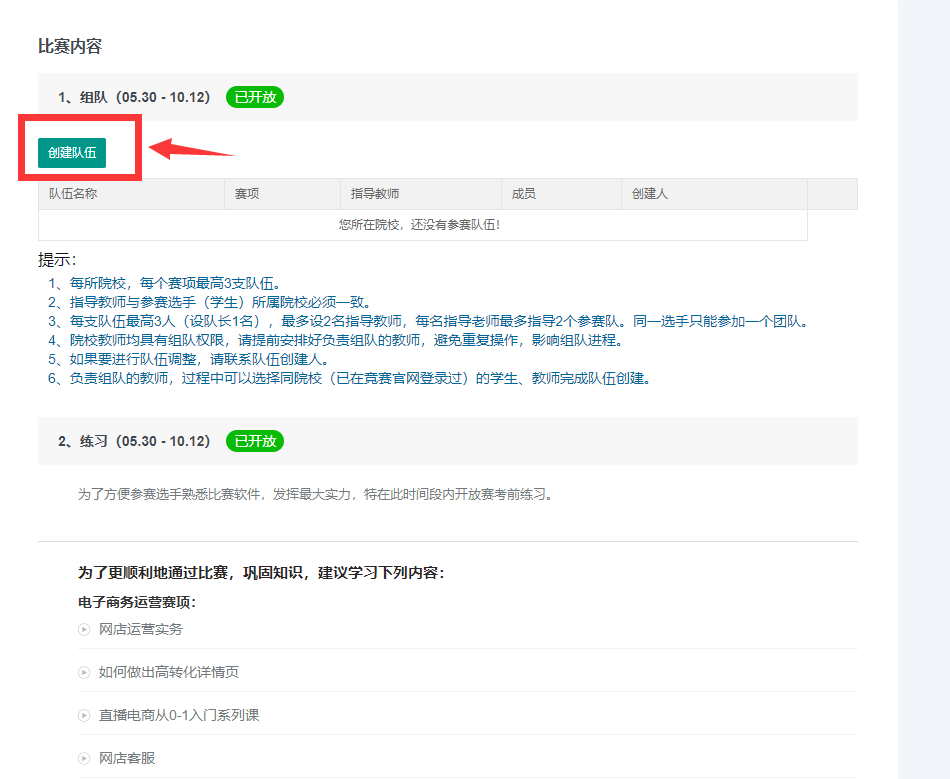Click the 已开放 badge beside 组队
Image resolution: width=950 pixels, height=779 pixels.
click(255, 97)
